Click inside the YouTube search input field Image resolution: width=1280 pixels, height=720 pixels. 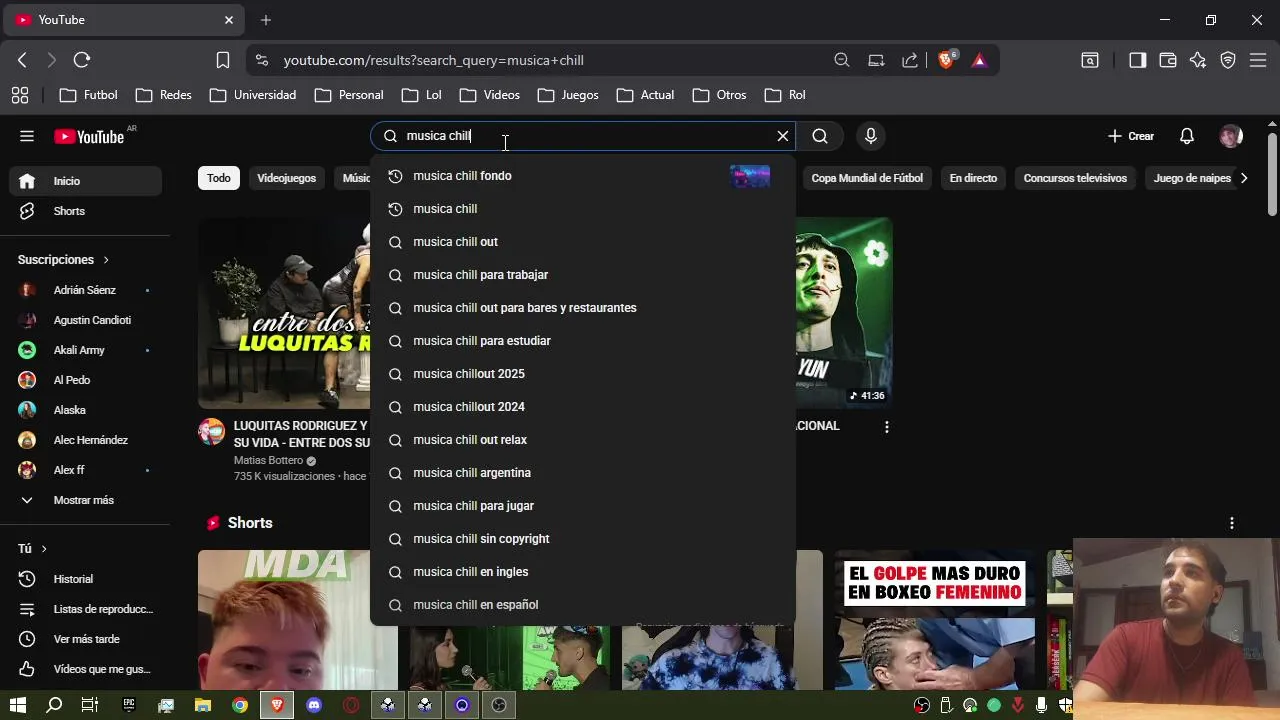coord(585,136)
